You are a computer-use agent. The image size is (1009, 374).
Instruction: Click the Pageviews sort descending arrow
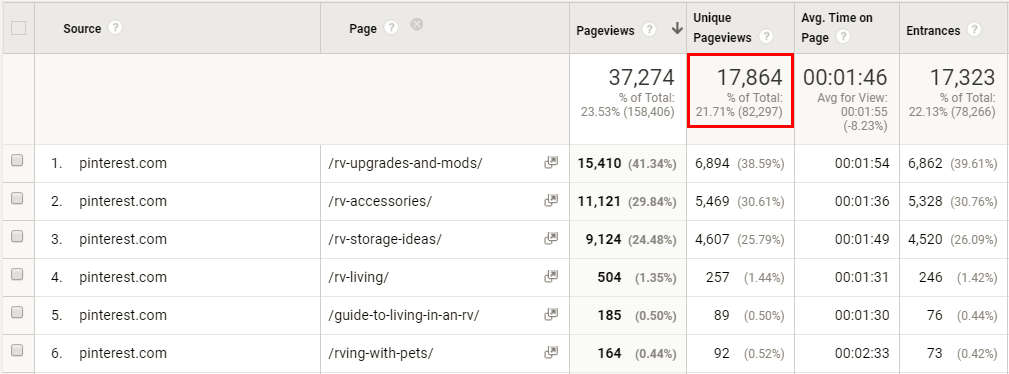[677, 29]
